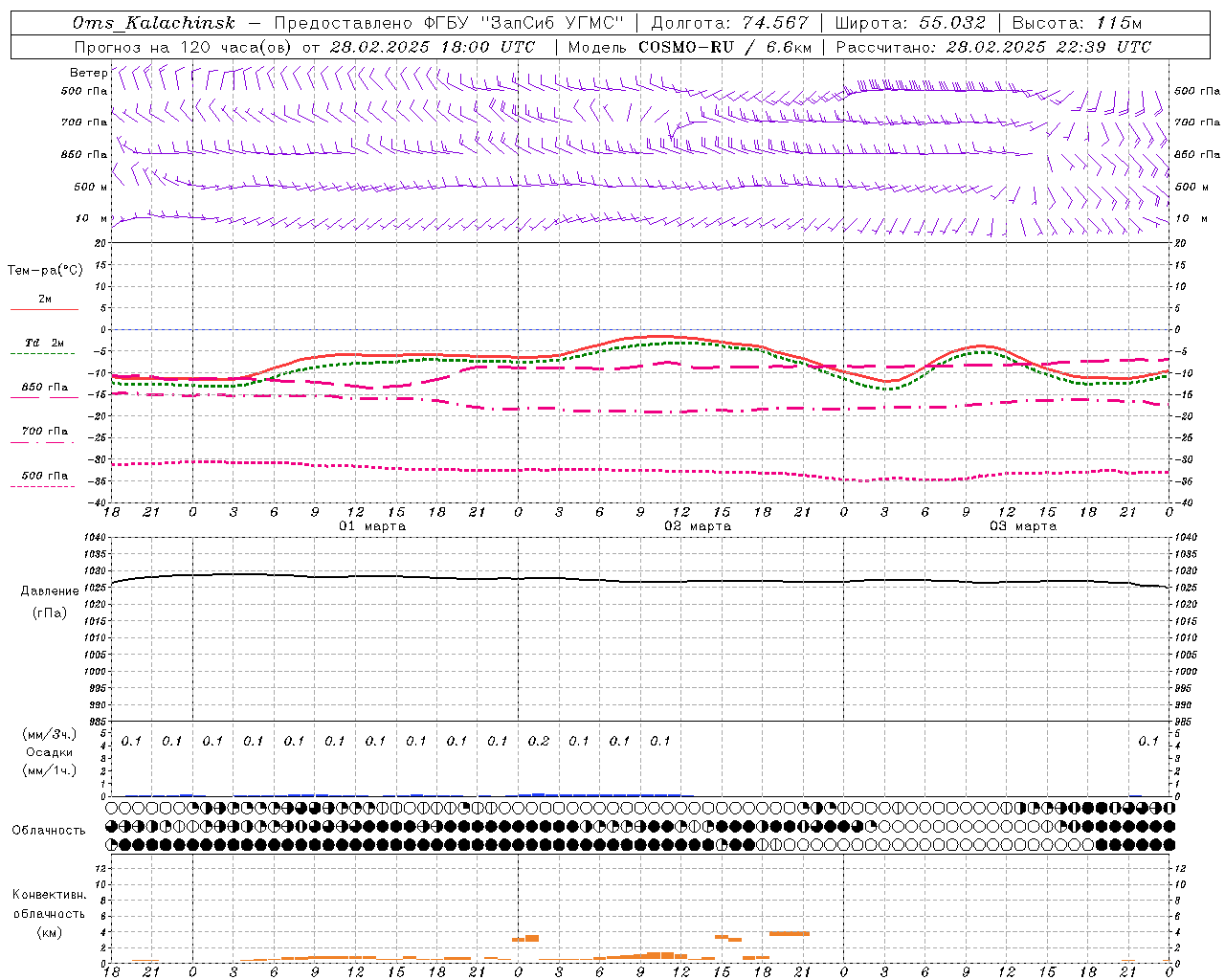Click the "Ветер" wind panel label
The height and width of the screenshot is (980, 1225).
(x=88, y=73)
